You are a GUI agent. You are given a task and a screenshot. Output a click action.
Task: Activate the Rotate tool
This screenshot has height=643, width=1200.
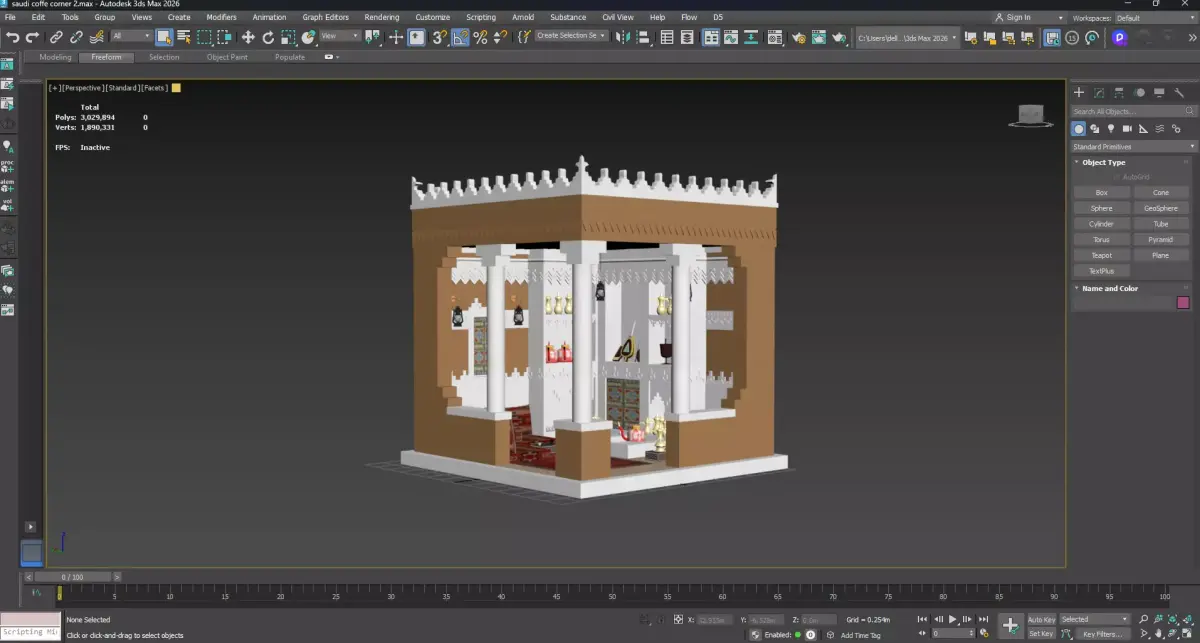pyautogui.click(x=268, y=37)
